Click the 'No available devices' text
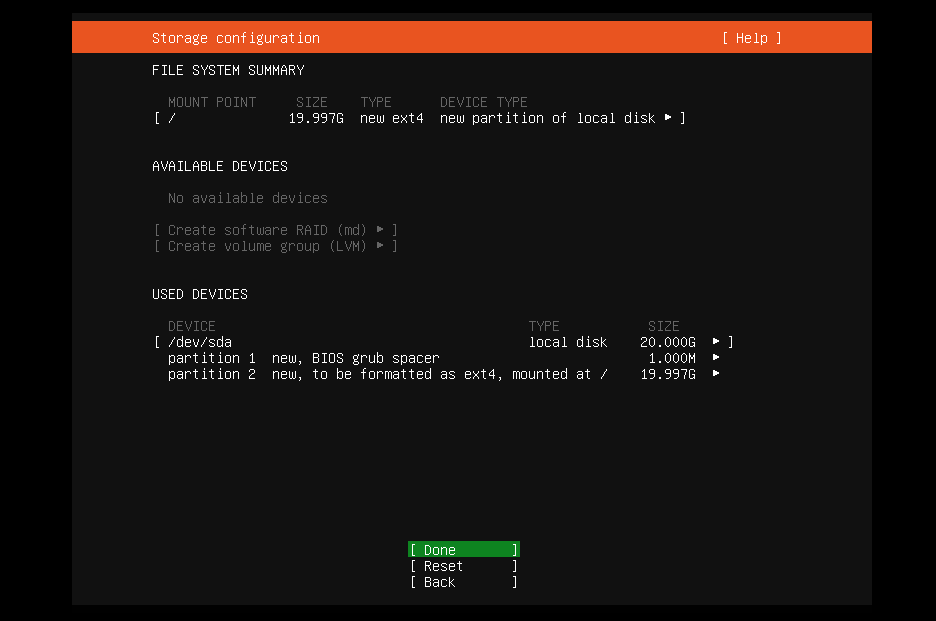 247,198
